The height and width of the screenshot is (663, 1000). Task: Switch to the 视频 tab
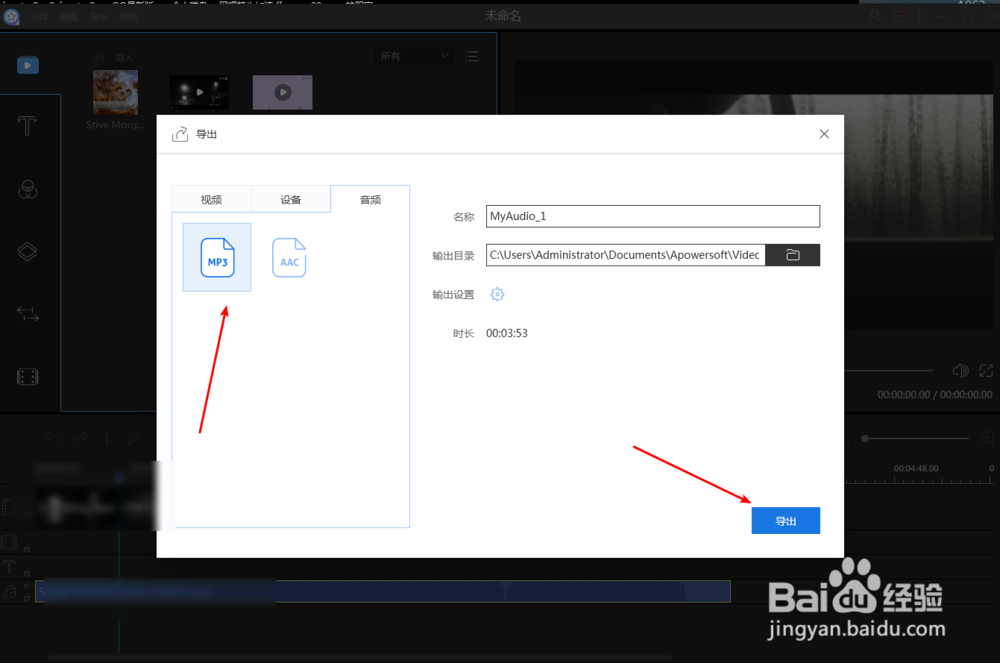212,200
